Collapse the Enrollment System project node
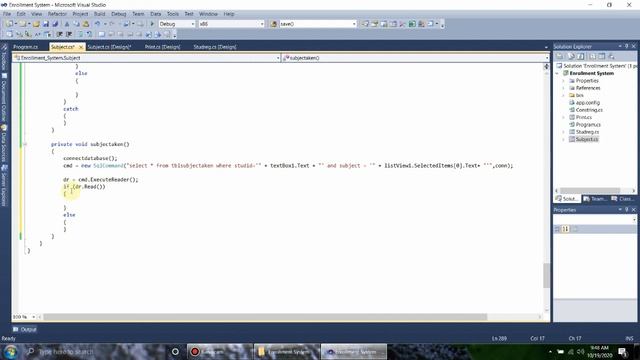Viewport: 640px width, 360px height. click(557, 73)
